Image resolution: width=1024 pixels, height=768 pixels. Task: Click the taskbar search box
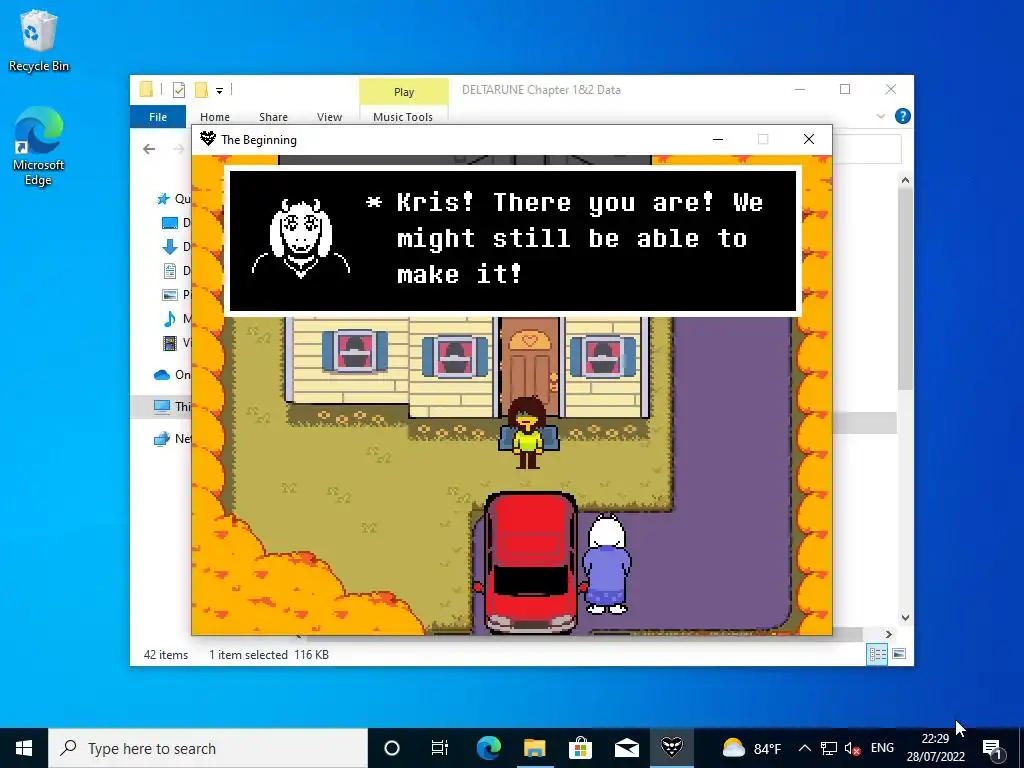tap(208, 748)
